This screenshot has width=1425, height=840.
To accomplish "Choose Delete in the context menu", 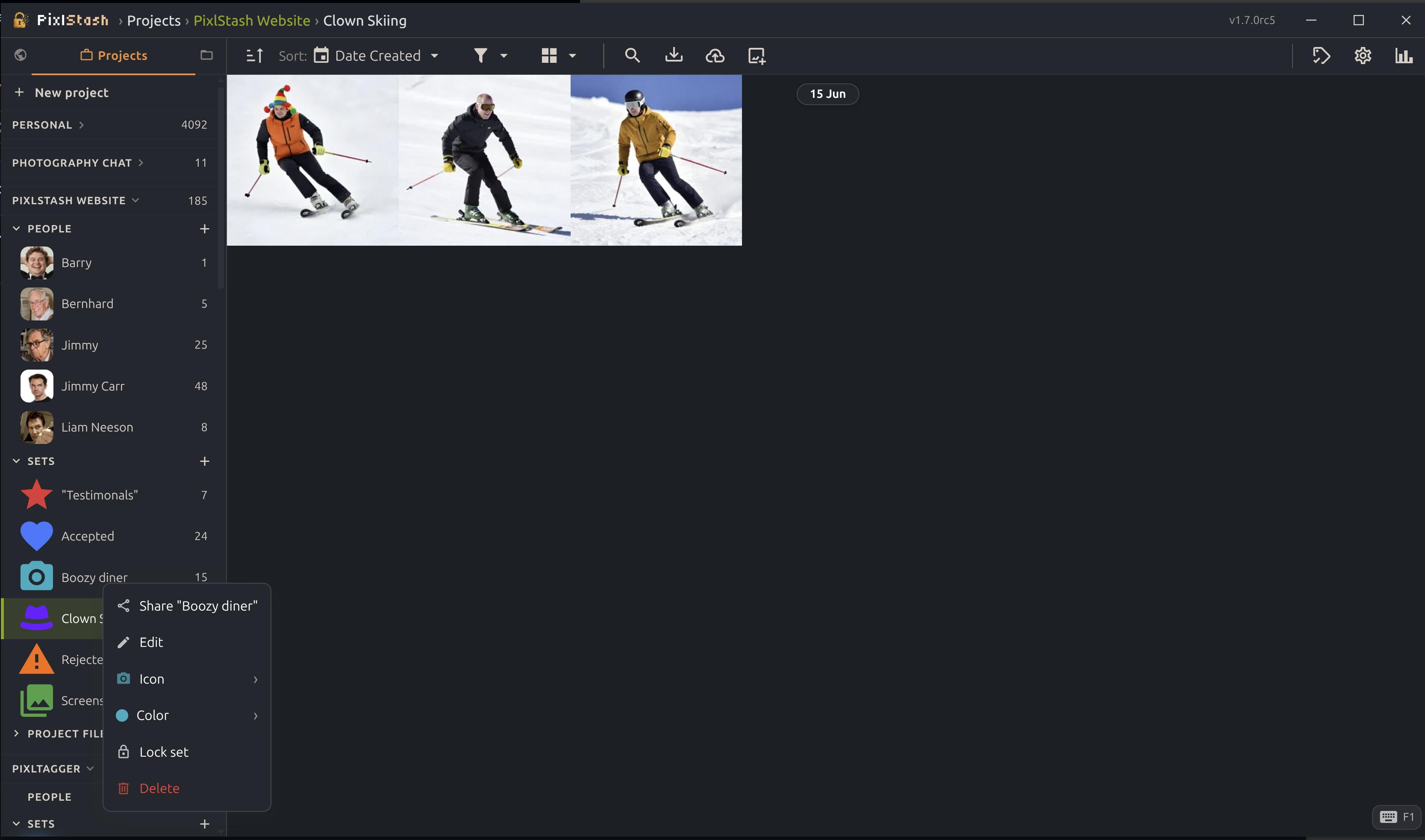I will click(187, 788).
